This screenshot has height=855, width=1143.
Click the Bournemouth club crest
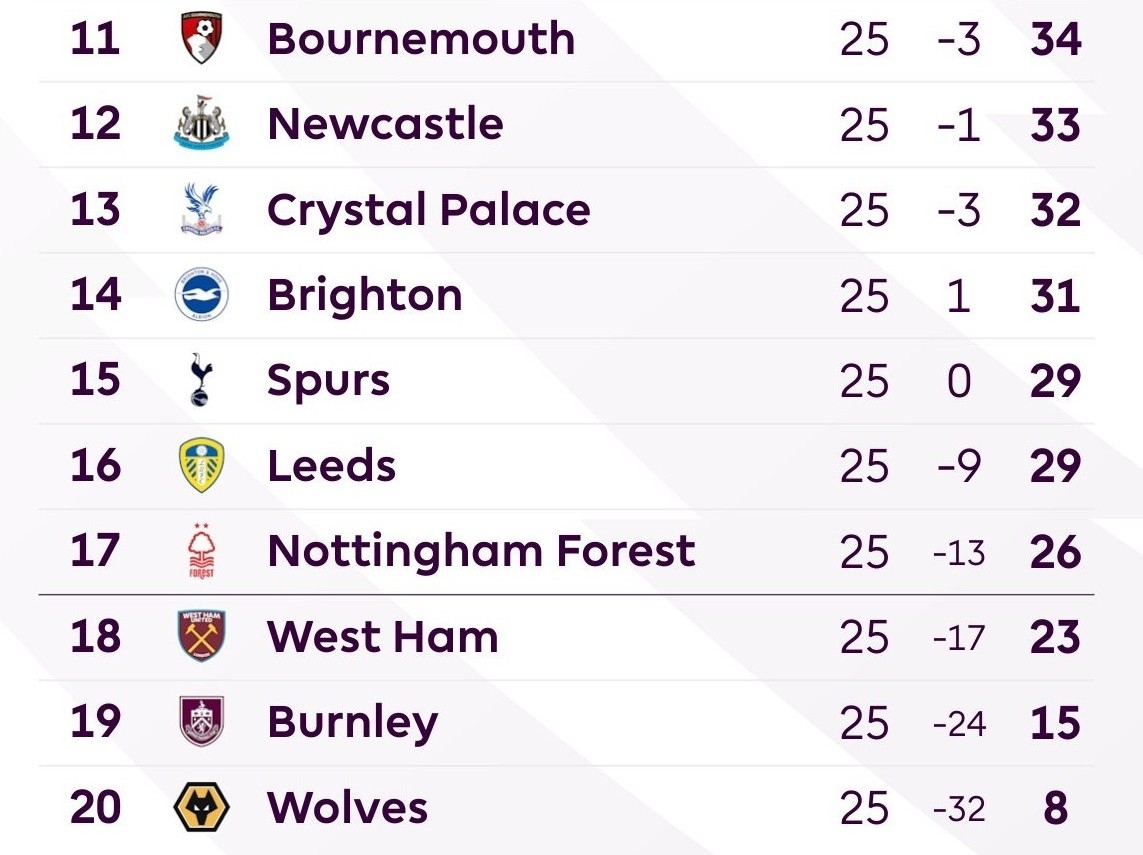click(202, 39)
